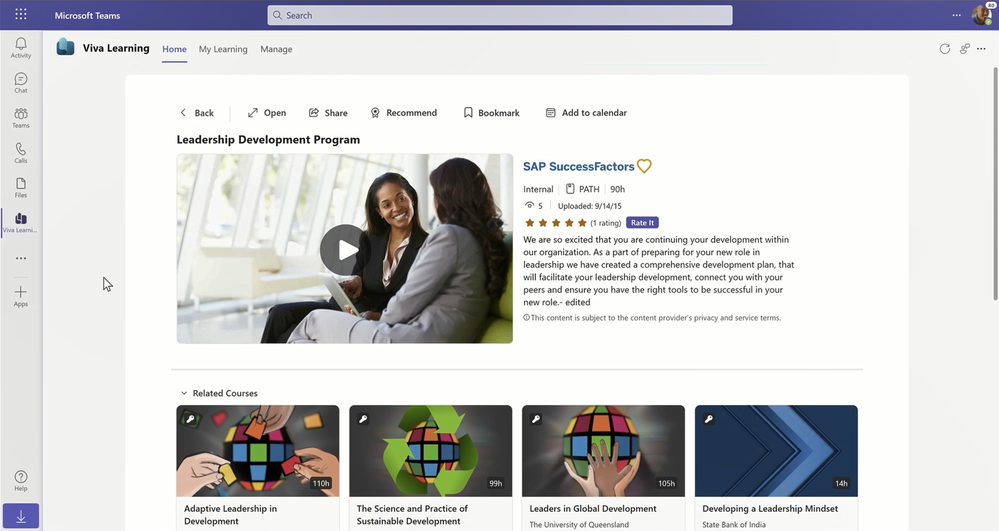Click the five-star rating display

coord(556,223)
